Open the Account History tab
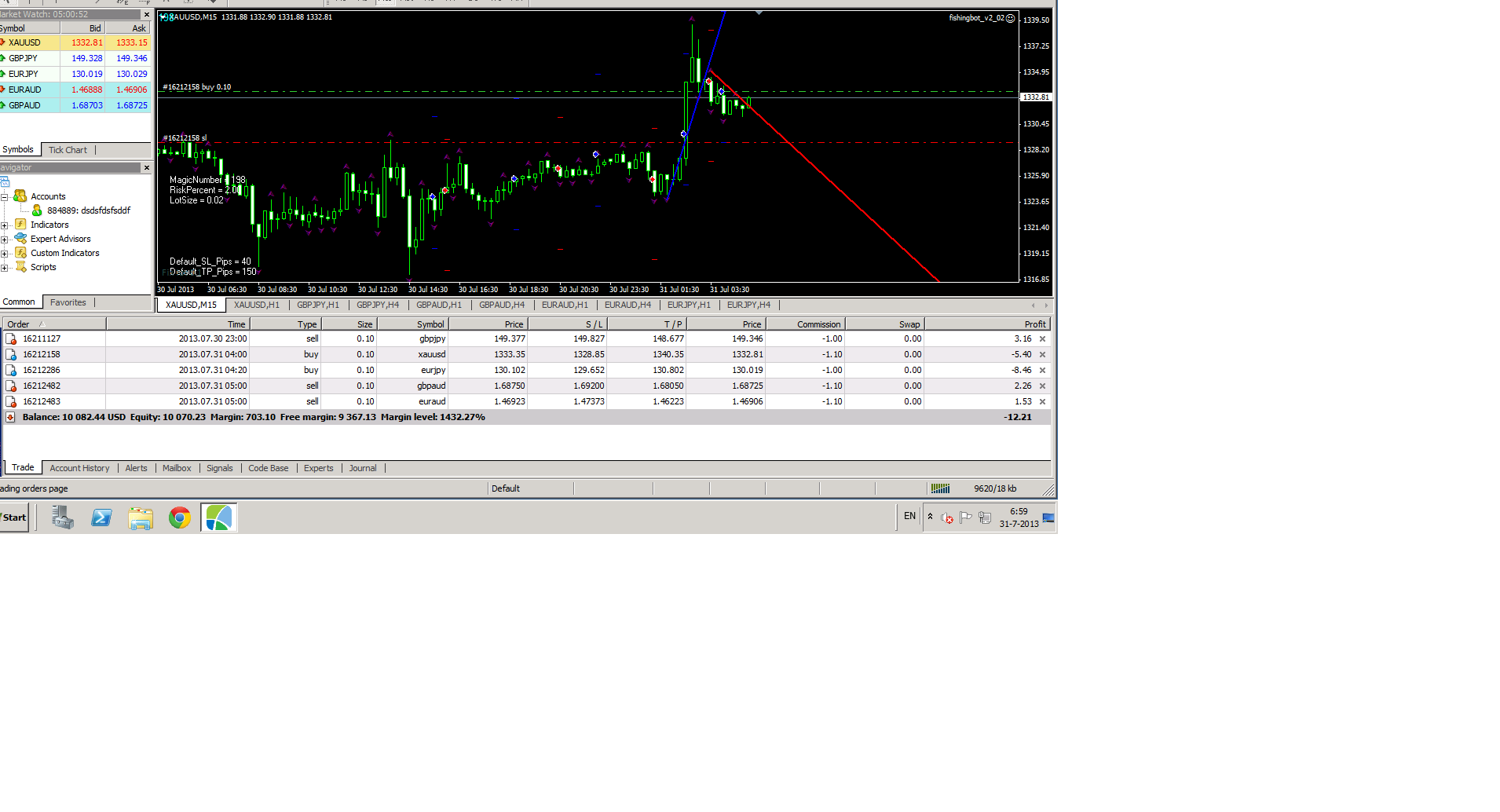Viewport: 1500px width, 812px height. [79, 468]
